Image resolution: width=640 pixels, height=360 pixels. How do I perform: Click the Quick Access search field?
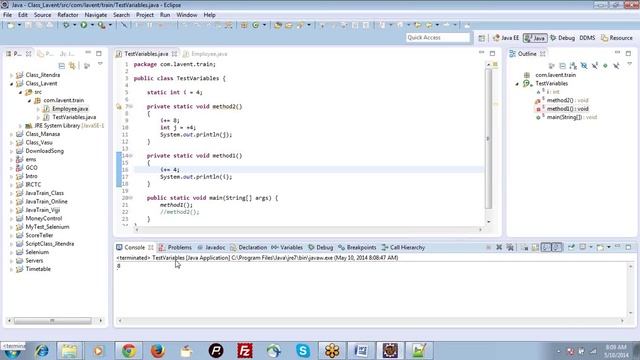pos(438,38)
